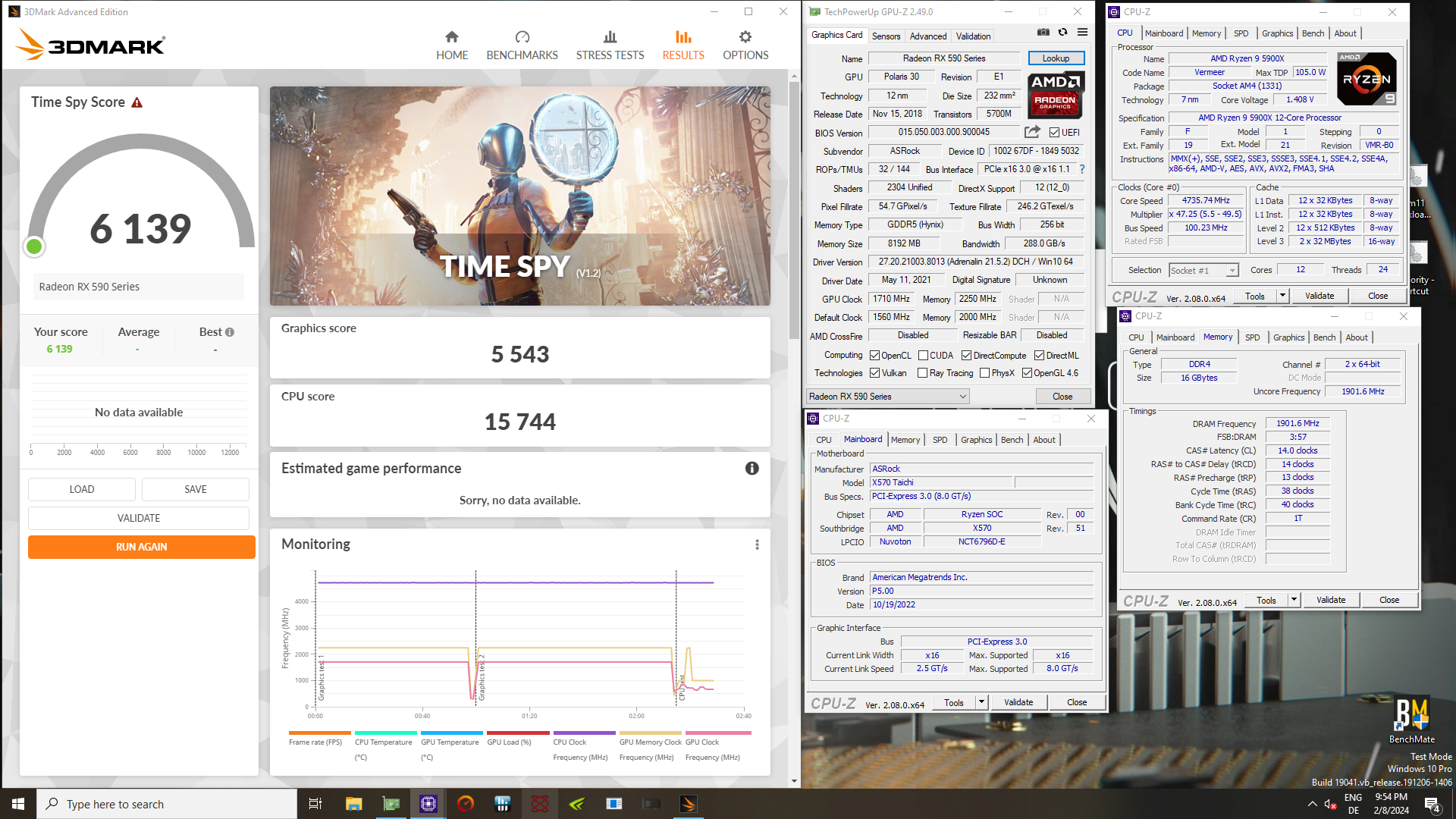1456x819 pixels.
Task: Toggle the Vulkan checkbox
Action: point(875,373)
